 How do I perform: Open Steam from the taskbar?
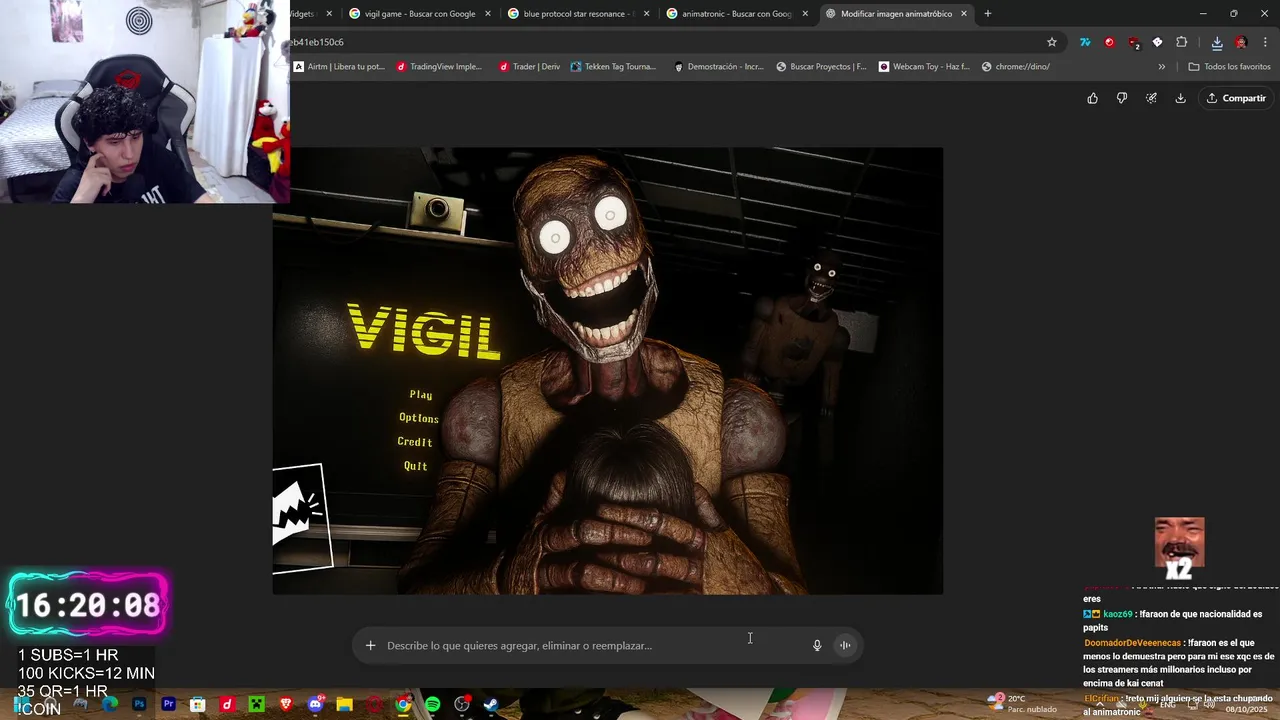click(x=491, y=704)
